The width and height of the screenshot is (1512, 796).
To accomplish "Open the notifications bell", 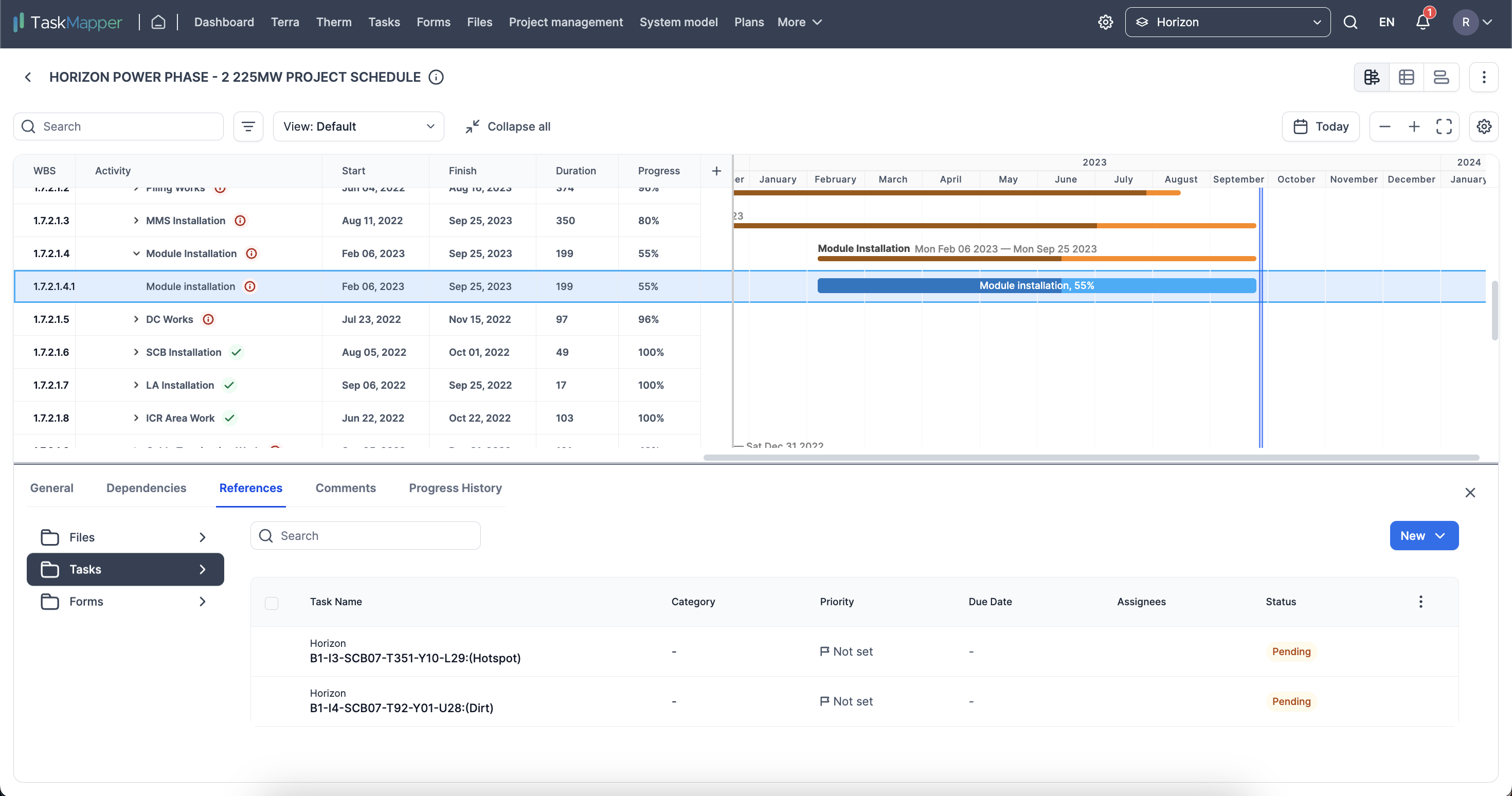I will [1423, 22].
